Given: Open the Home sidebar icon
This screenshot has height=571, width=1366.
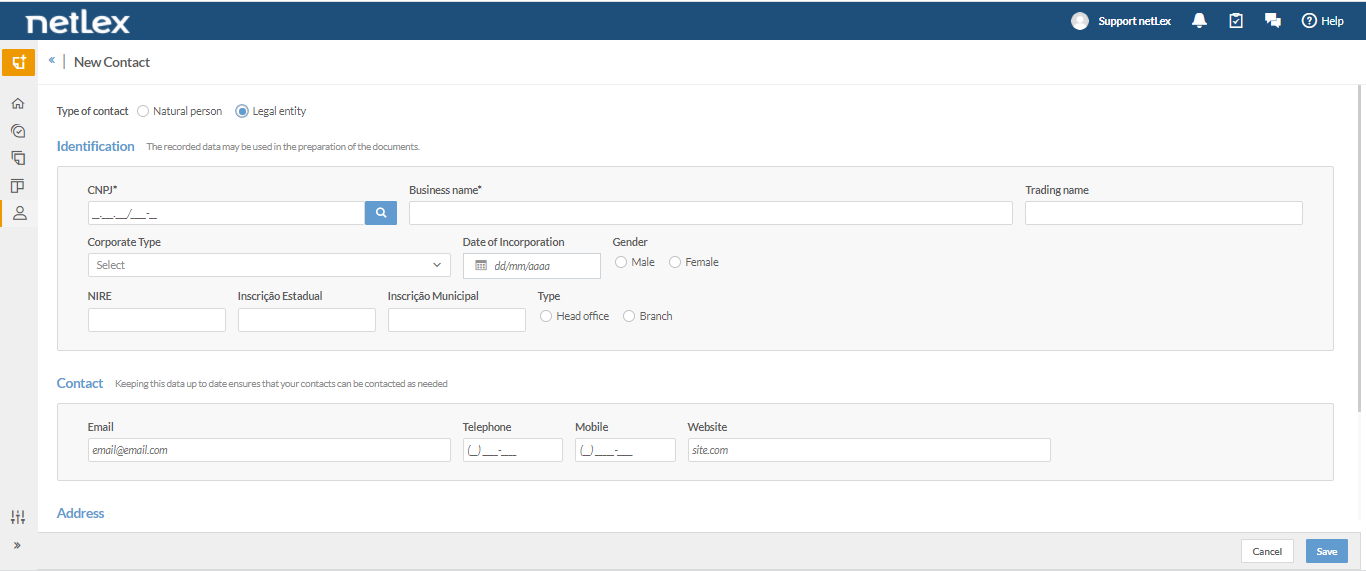Looking at the screenshot, I should (x=18, y=103).
